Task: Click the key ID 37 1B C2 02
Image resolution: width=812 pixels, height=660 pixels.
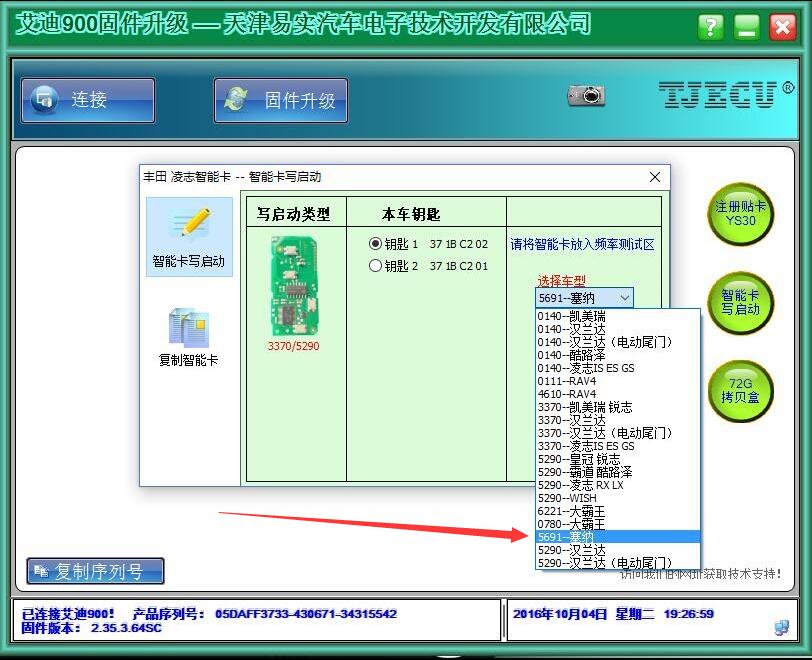Action: point(458,244)
